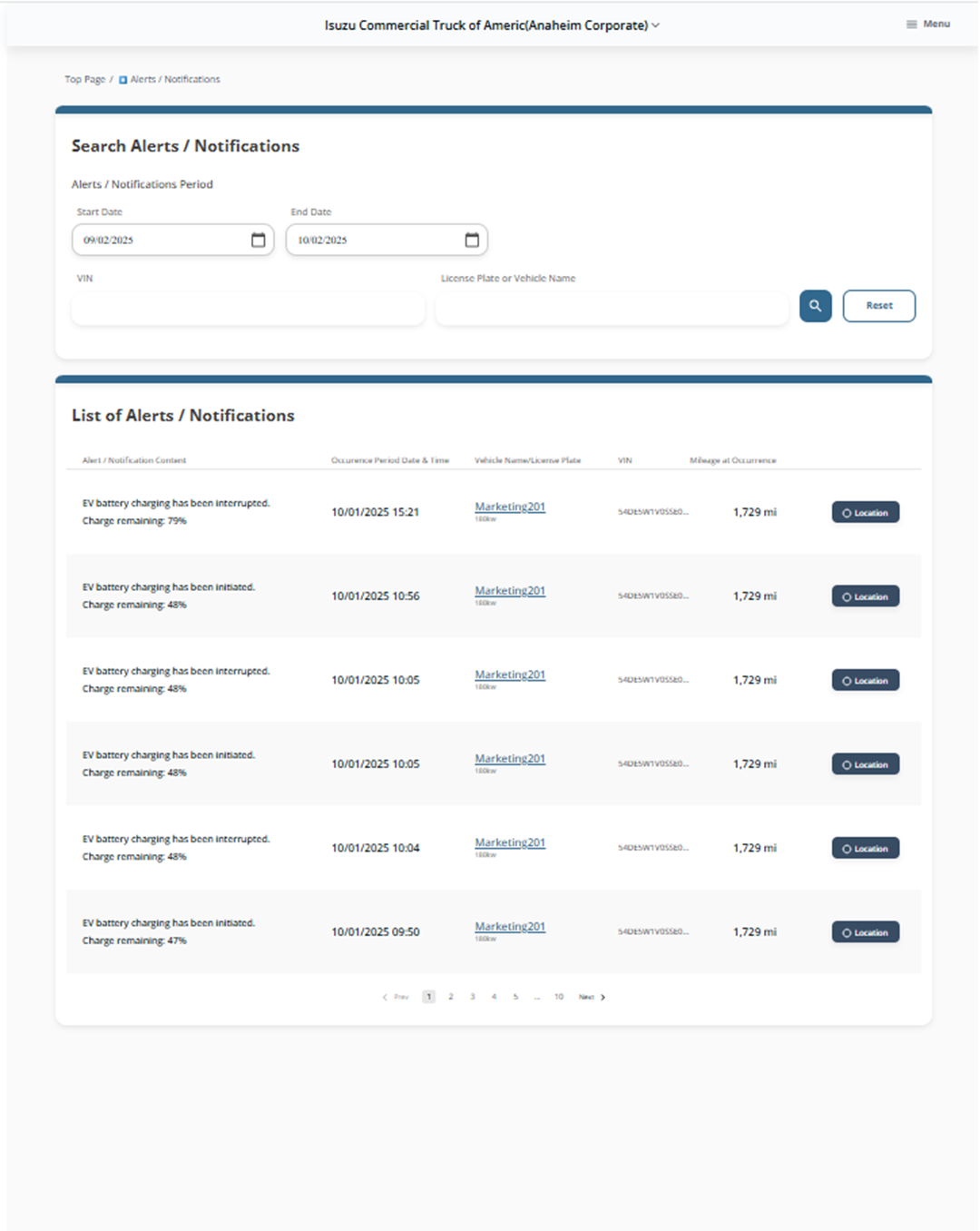The height and width of the screenshot is (1231, 980).
Task: Go to the Next results page
Action: (592, 997)
